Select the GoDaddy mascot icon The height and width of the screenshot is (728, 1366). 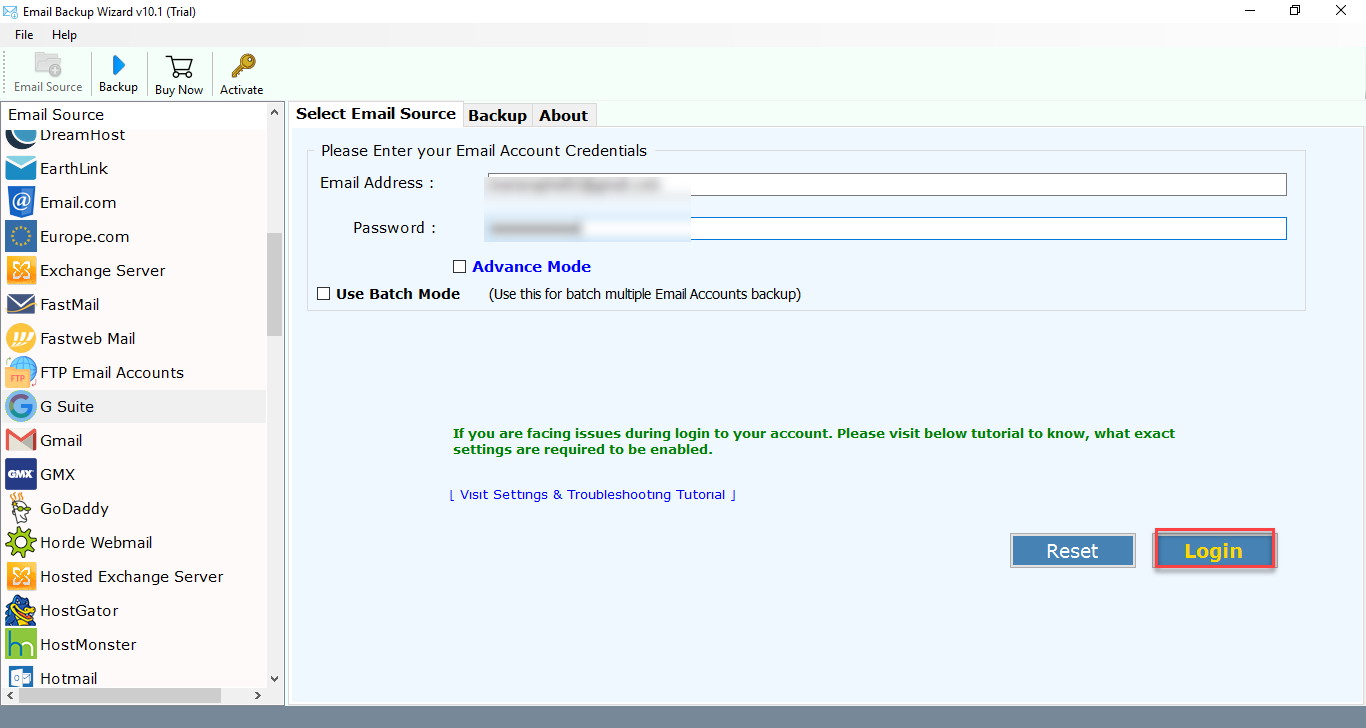point(21,509)
